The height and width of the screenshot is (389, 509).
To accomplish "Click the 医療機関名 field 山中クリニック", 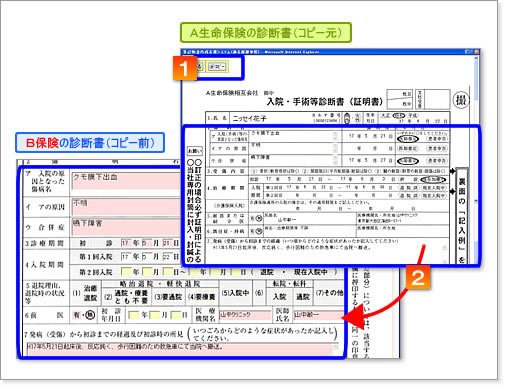I will tap(245, 315).
